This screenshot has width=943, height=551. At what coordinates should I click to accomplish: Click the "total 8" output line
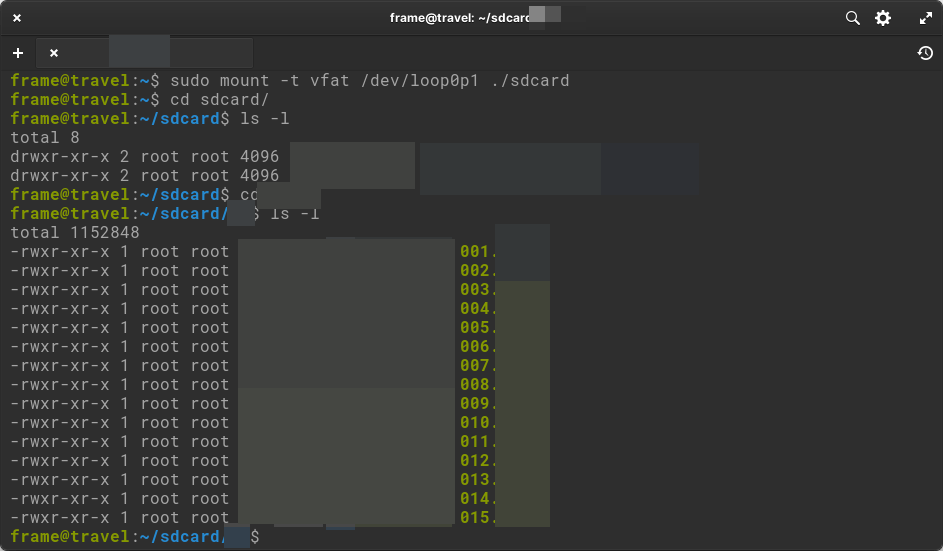(x=45, y=137)
